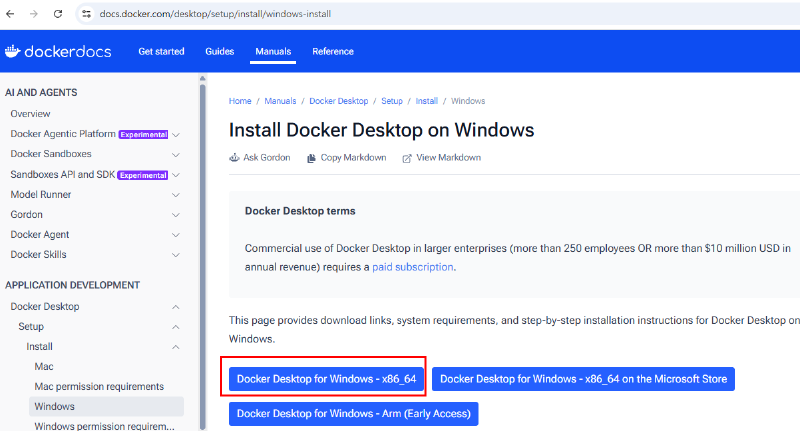Click Install breadcrumb link
The height and width of the screenshot is (431, 800).
point(427,101)
